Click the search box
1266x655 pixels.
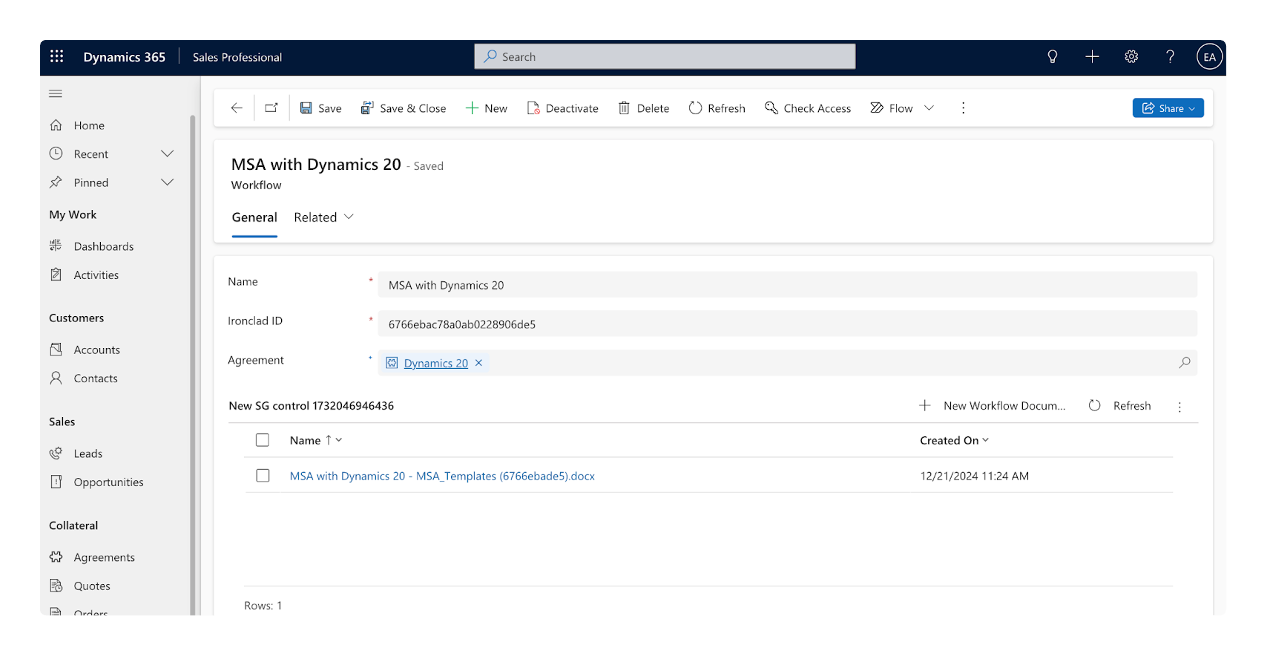665,57
